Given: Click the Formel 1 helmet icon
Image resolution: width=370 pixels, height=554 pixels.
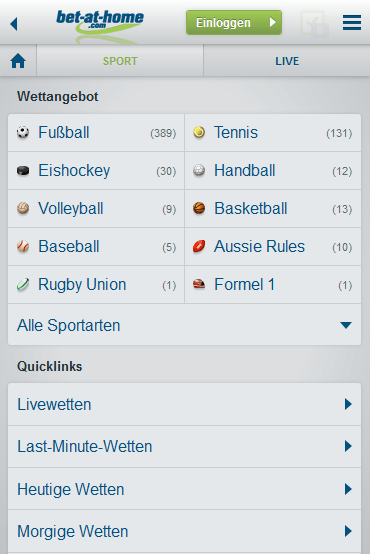Looking at the screenshot, I should [199, 284].
